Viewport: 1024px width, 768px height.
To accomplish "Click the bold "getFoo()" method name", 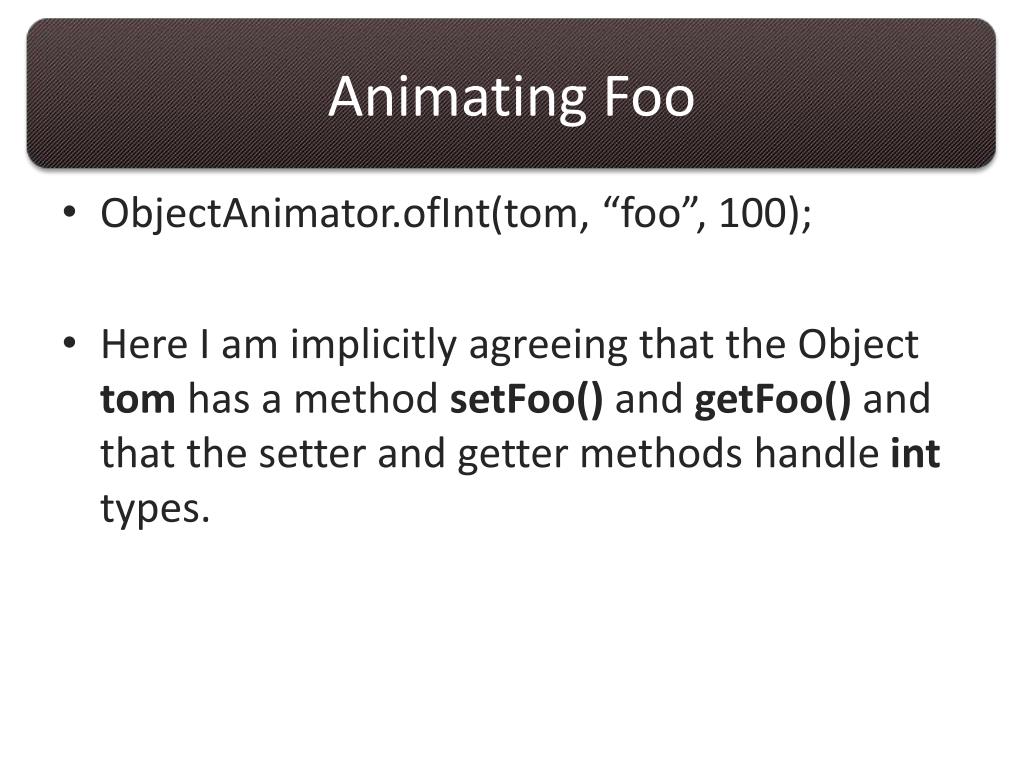I will pyautogui.click(x=773, y=400).
